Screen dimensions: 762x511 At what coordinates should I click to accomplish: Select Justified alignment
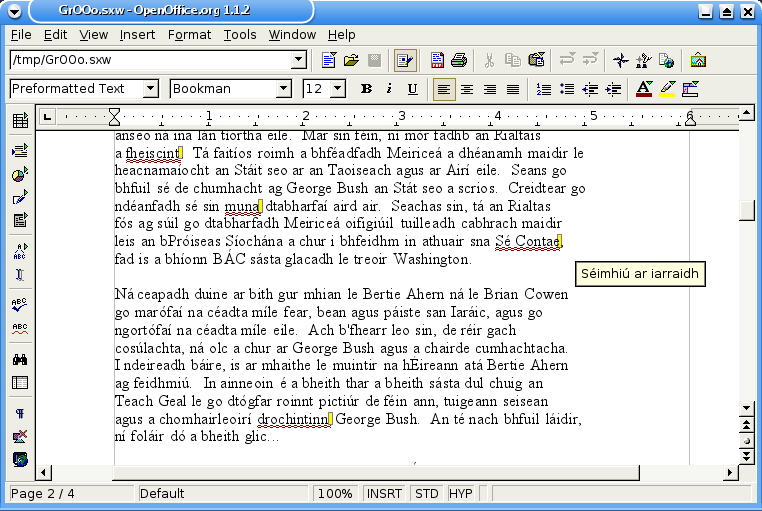(513, 89)
